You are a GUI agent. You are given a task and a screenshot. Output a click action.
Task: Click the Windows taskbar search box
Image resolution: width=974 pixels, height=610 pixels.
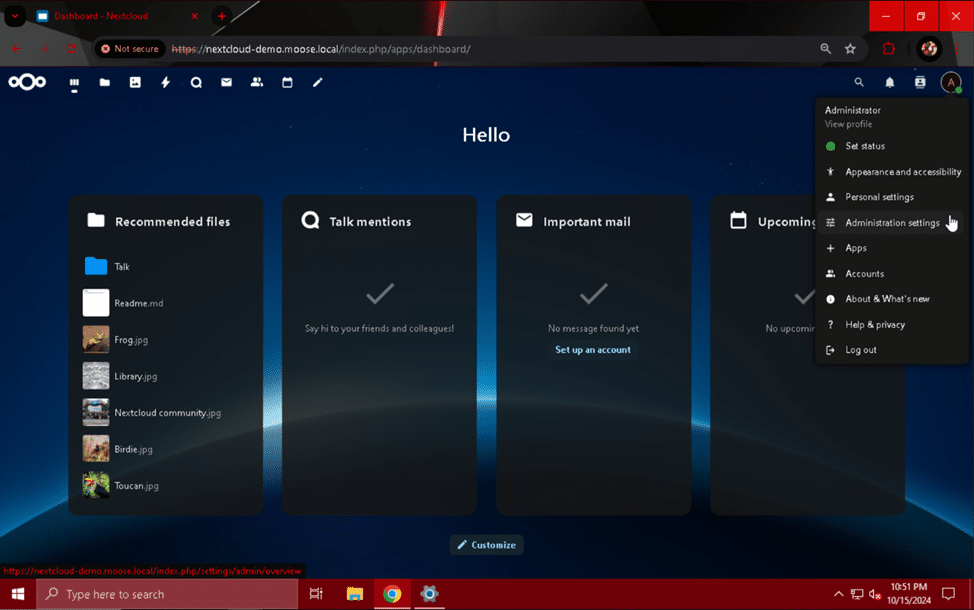pos(167,594)
